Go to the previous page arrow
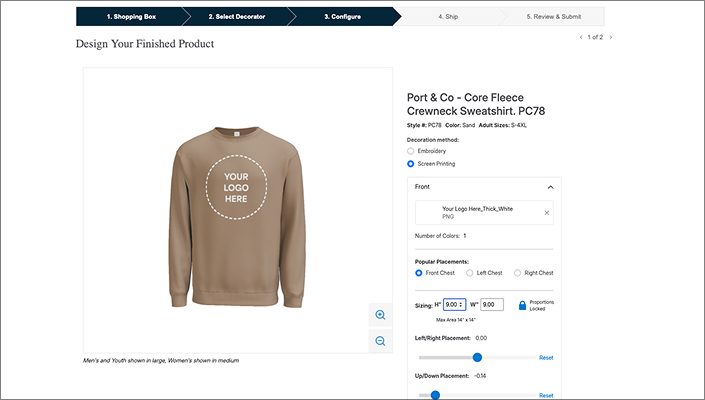Image resolution: width=705 pixels, height=400 pixels. click(581, 37)
